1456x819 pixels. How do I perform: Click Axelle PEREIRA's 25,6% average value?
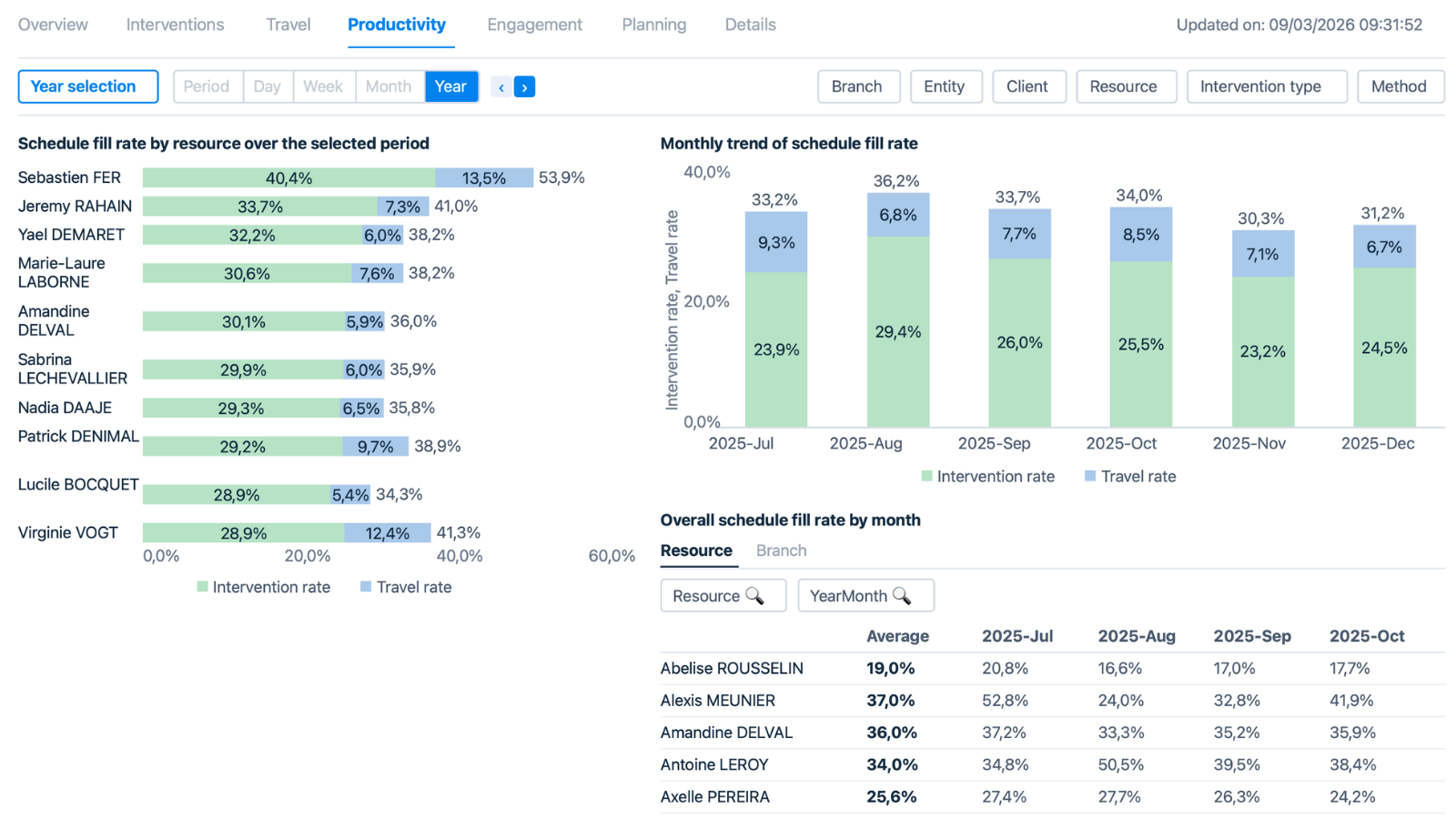pyautogui.click(x=891, y=797)
